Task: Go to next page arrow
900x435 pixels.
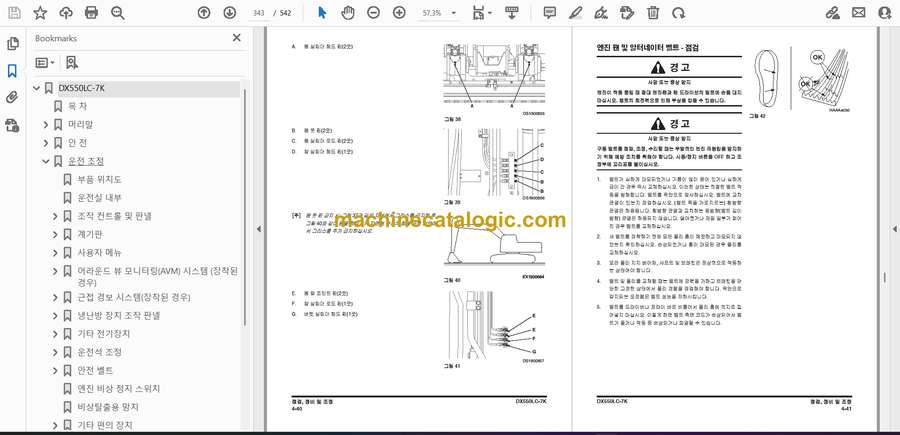Action: click(x=229, y=13)
